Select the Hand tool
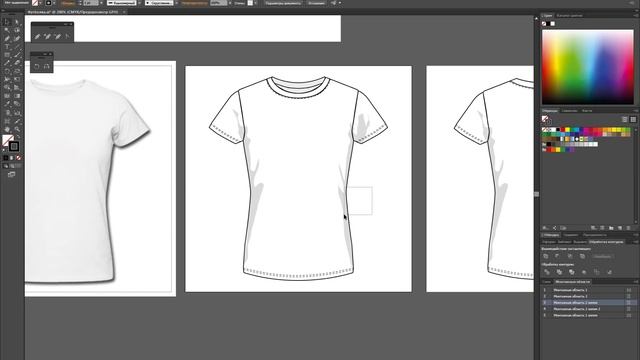Viewport: 640px width, 360px height. pyautogui.click(x=7, y=129)
